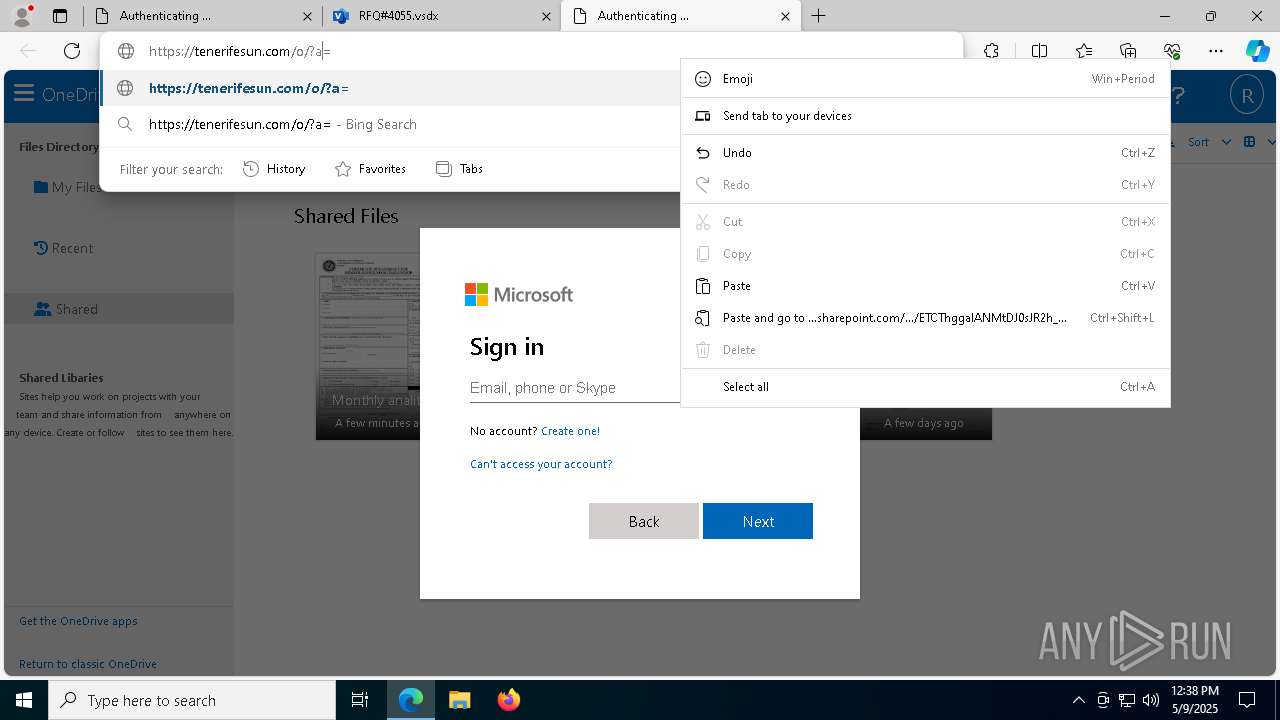Image resolution: width=1280 pixels, height=720 pixels.
Task: Open the Favorites star icon
Action: click(x=1084, y=51)
